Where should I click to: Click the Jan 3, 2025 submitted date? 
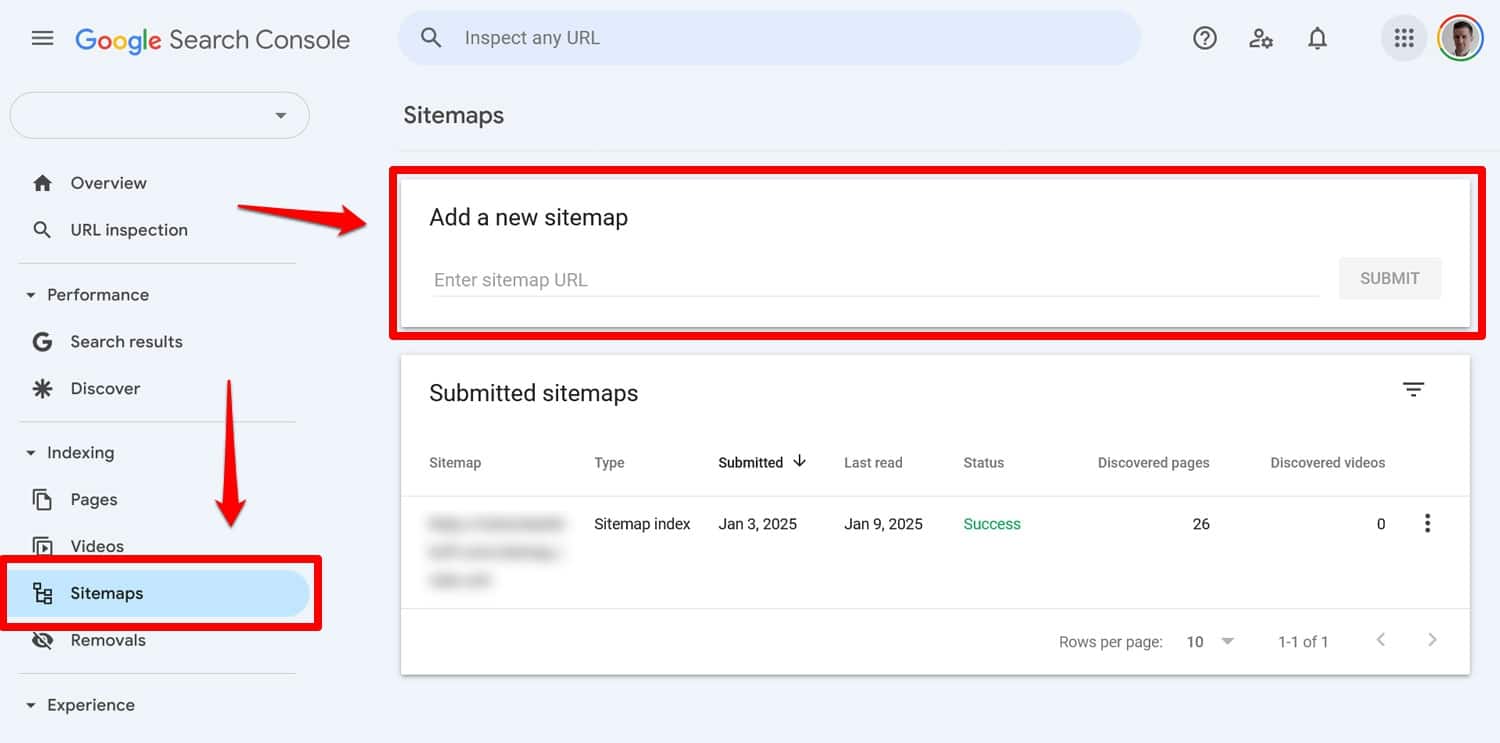(x=757, y=524)
